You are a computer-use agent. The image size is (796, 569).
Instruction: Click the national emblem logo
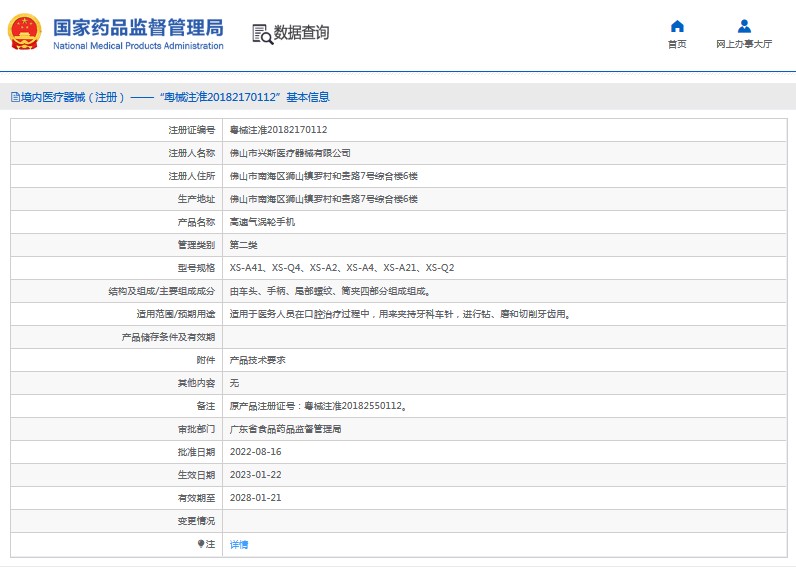(x=25, y=33)
